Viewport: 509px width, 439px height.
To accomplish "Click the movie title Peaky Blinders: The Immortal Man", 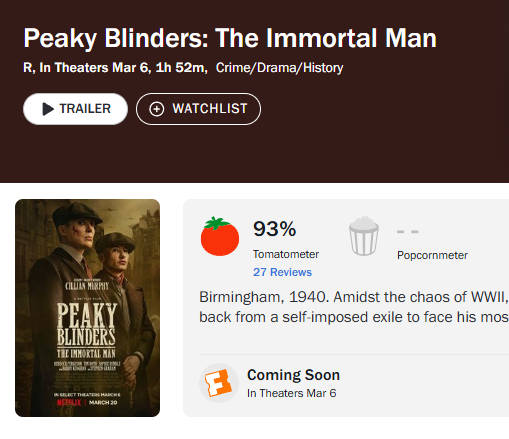I will click(x=230, y=38).
